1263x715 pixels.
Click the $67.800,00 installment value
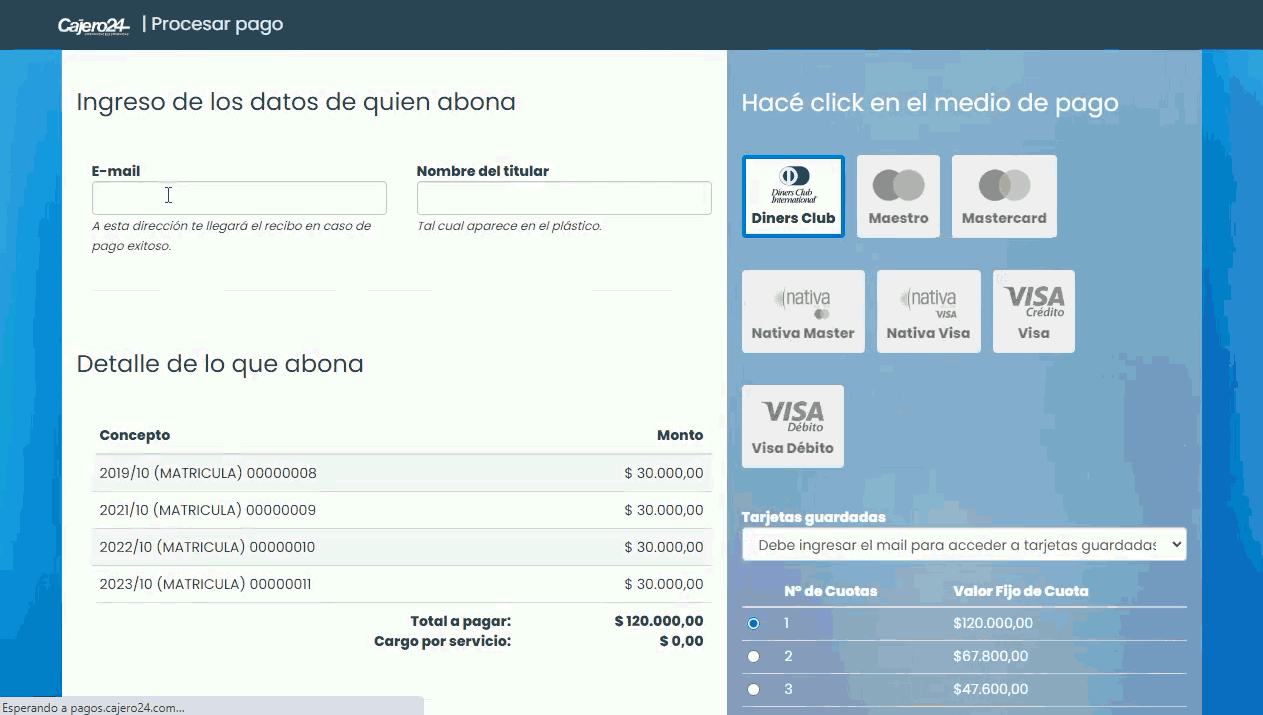990,656
